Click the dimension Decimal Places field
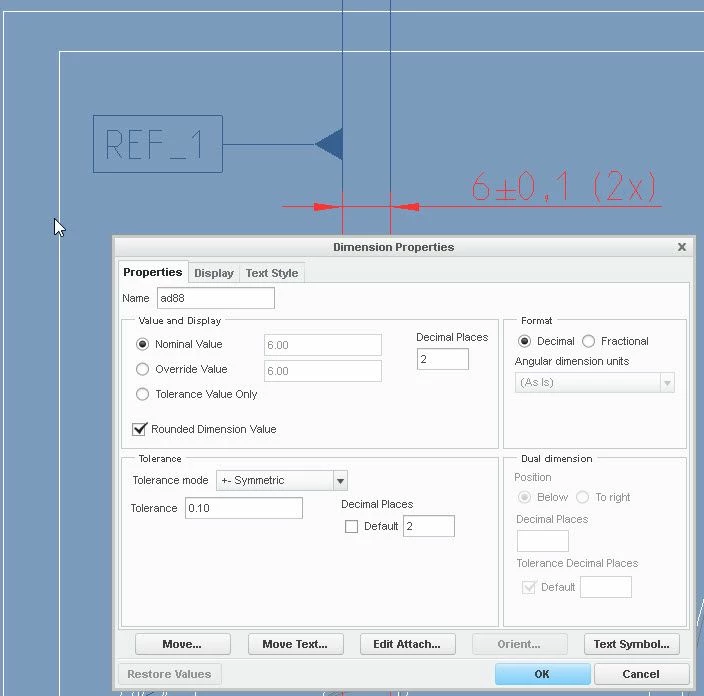Screen dimensions: 704x696 (x=443, y=359)
